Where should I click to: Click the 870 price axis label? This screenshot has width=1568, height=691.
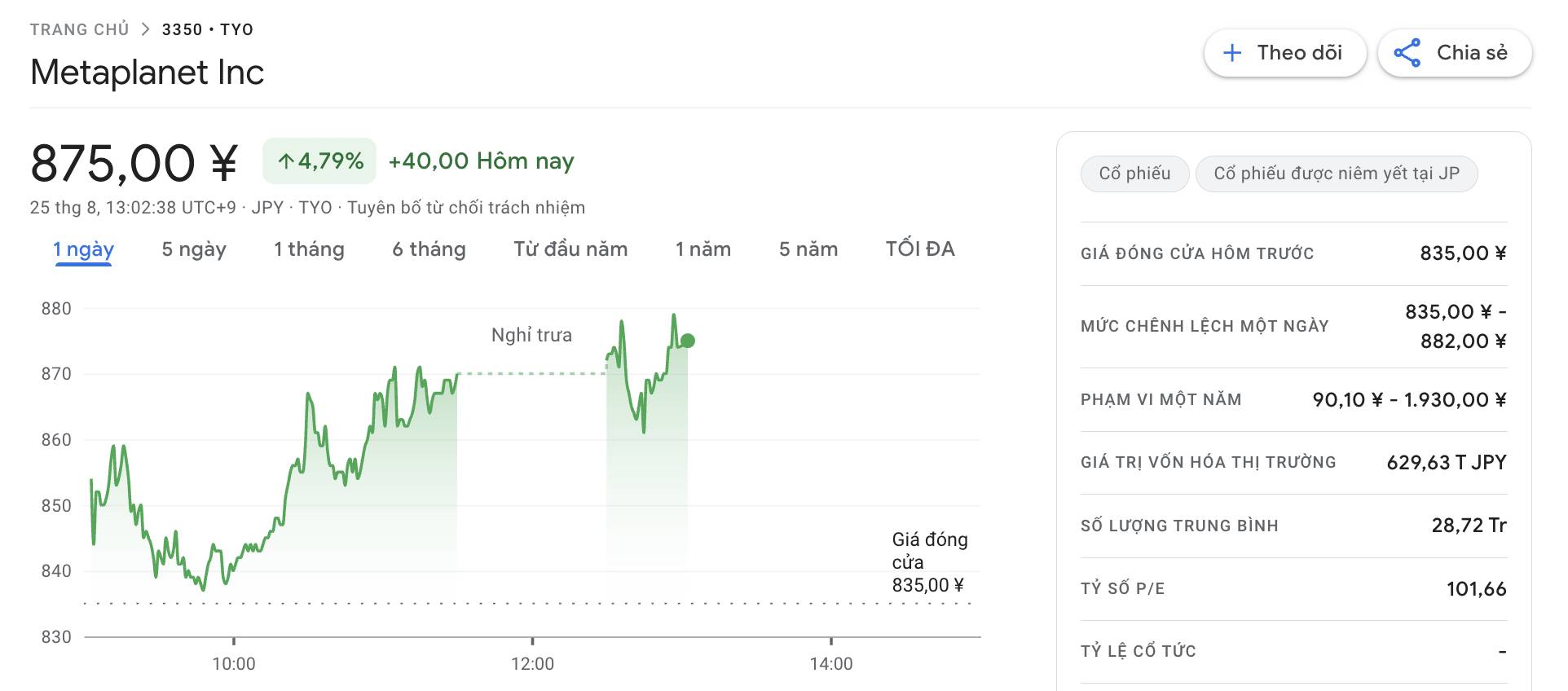click(56, 374)
